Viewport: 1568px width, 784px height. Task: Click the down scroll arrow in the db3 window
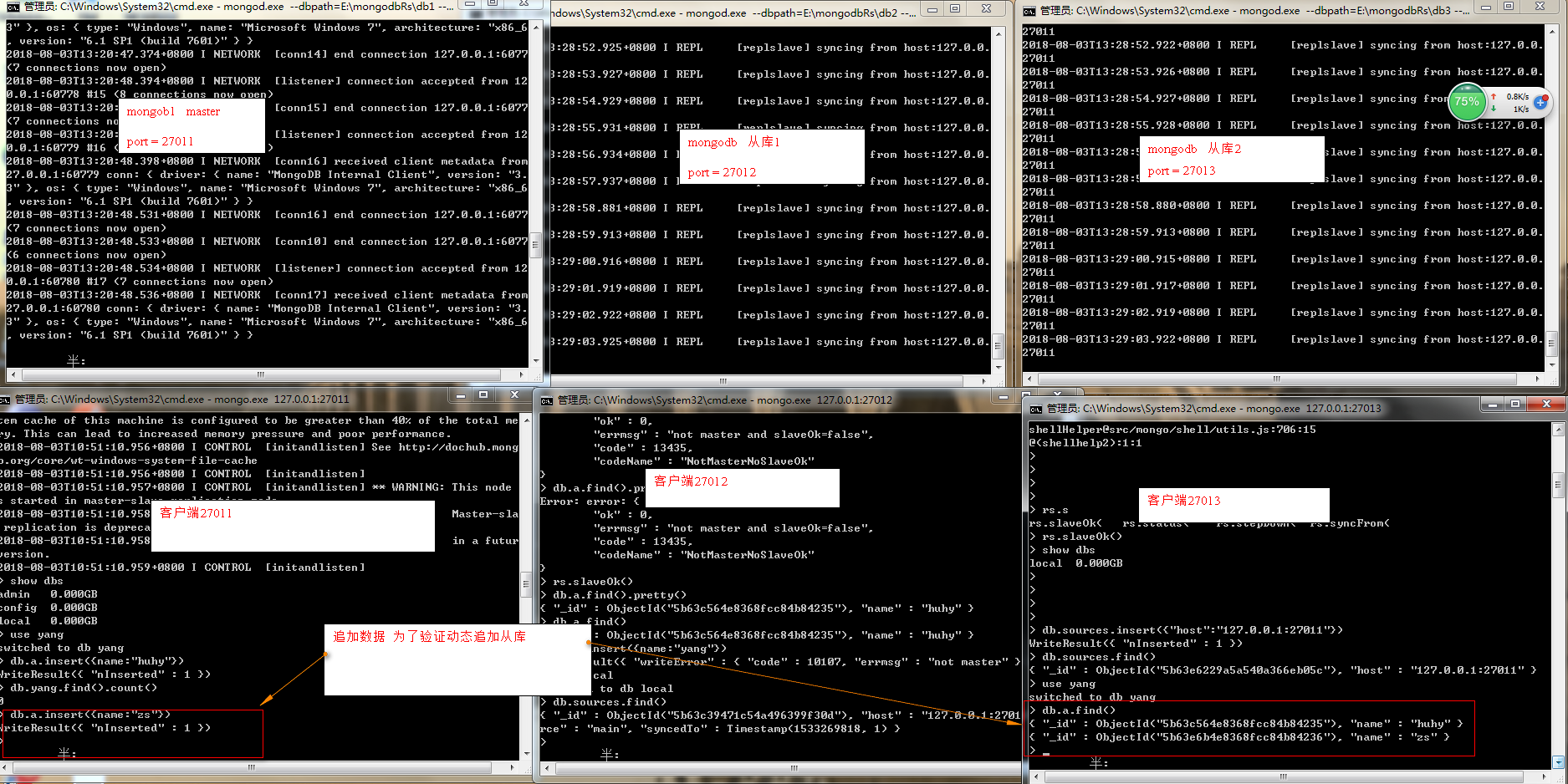(1552, 364)
